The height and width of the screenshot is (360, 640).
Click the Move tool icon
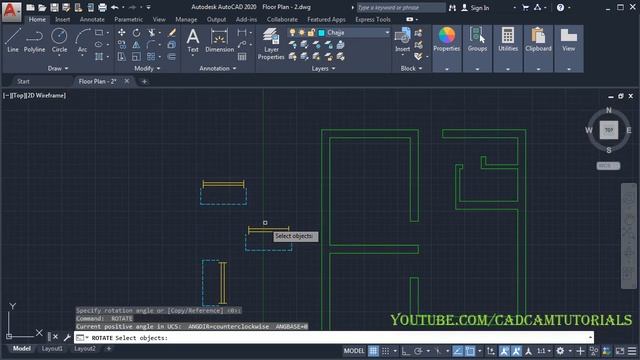pyautogui.click(x=122, y=33)
